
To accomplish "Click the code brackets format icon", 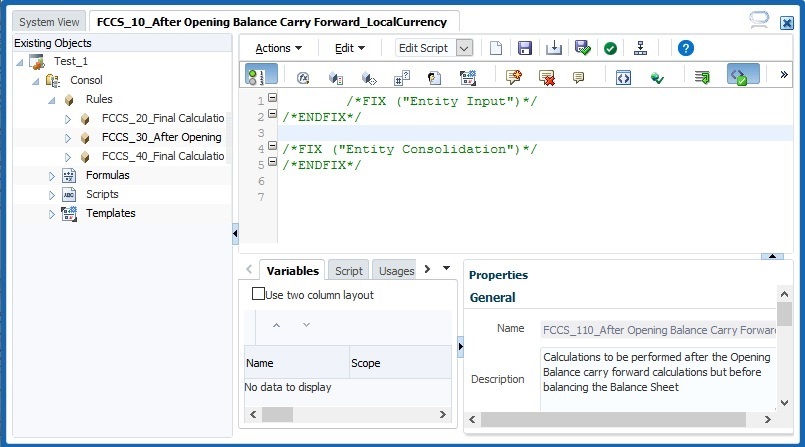I will point(623,78).
